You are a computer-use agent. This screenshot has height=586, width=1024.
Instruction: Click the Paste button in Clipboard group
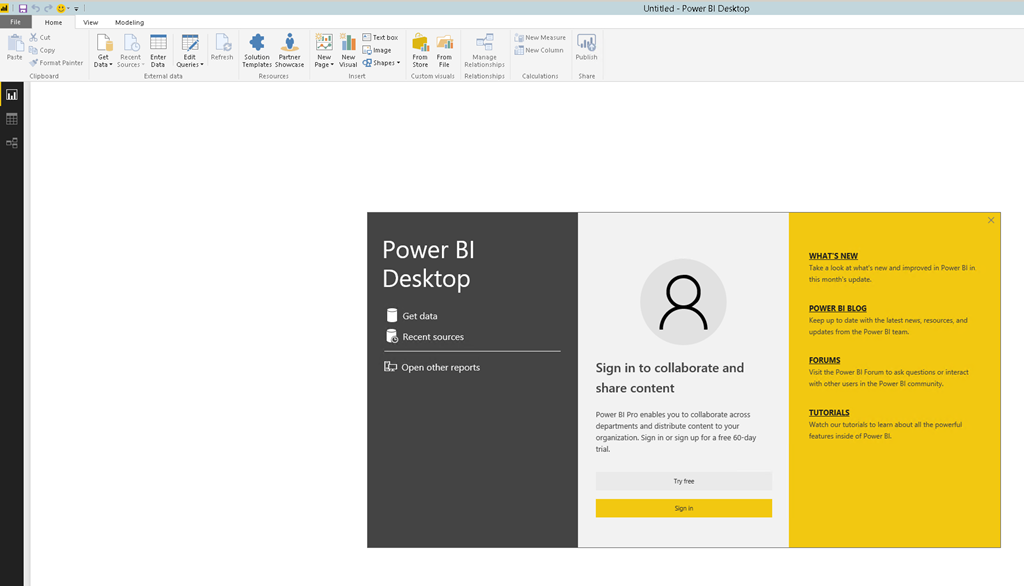[x=14, y=48]
